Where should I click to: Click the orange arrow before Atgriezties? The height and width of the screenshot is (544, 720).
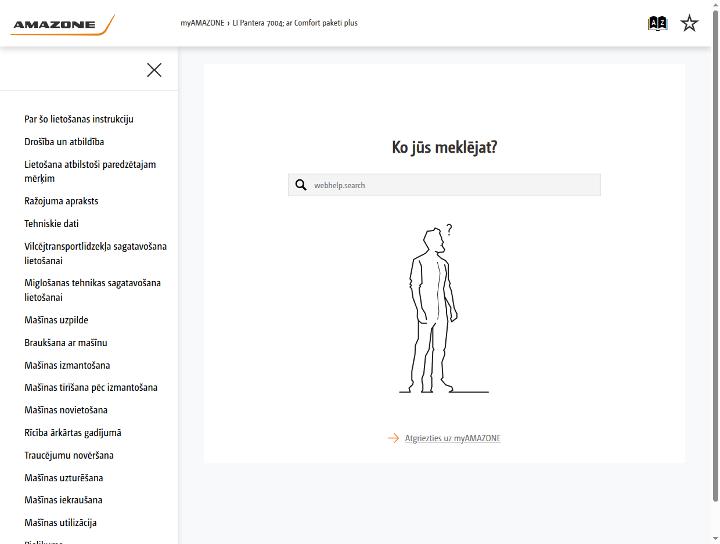pos(394,438)
